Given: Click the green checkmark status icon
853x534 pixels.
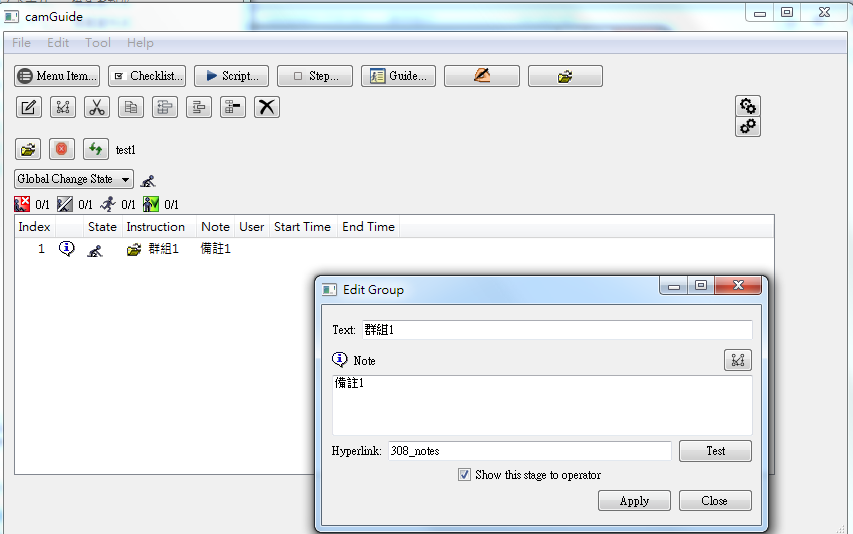Looking at the screenshot, I should pyautogui.click(x=151, y=204).
